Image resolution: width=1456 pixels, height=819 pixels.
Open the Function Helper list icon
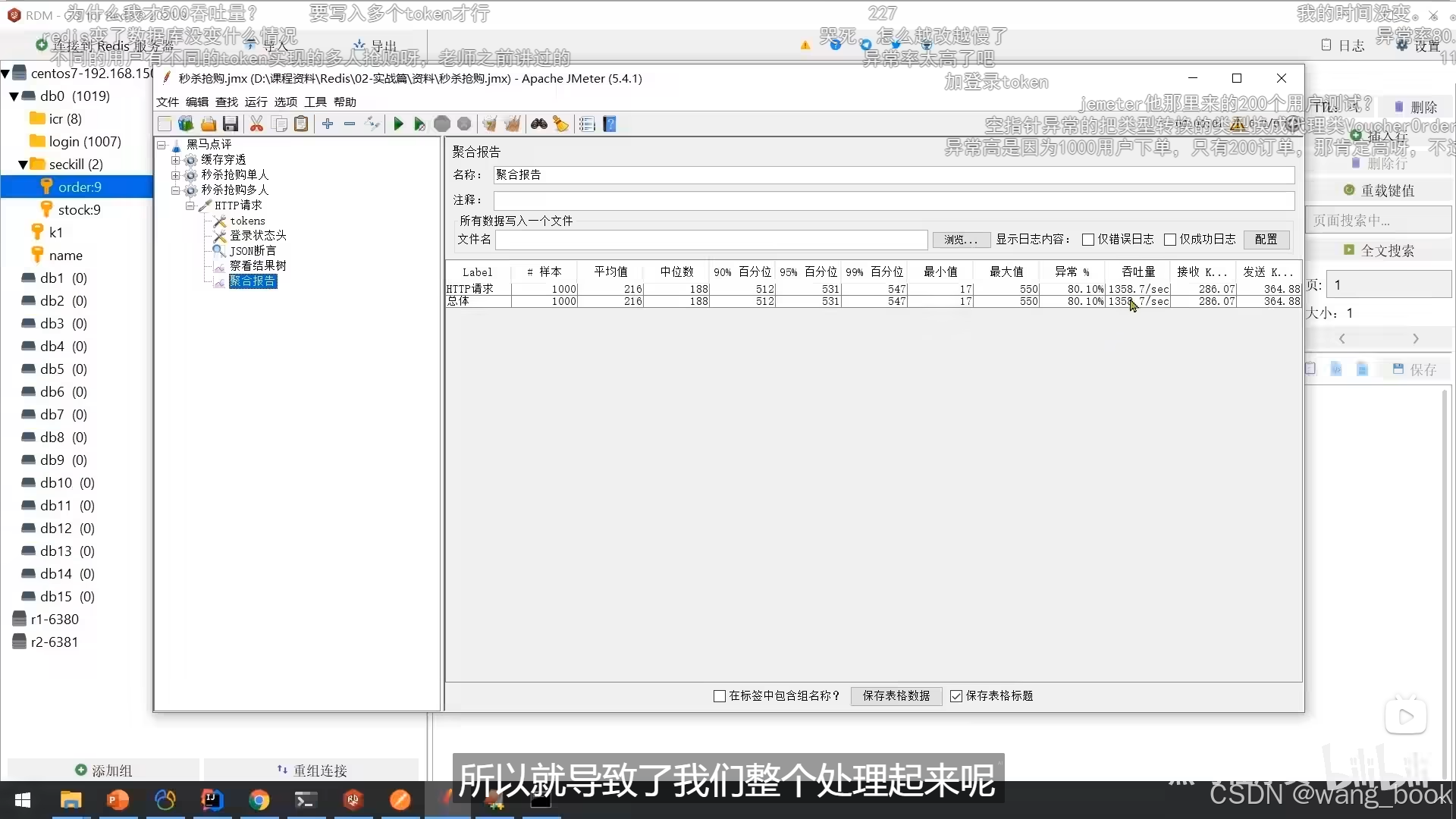tap(587, 124)
